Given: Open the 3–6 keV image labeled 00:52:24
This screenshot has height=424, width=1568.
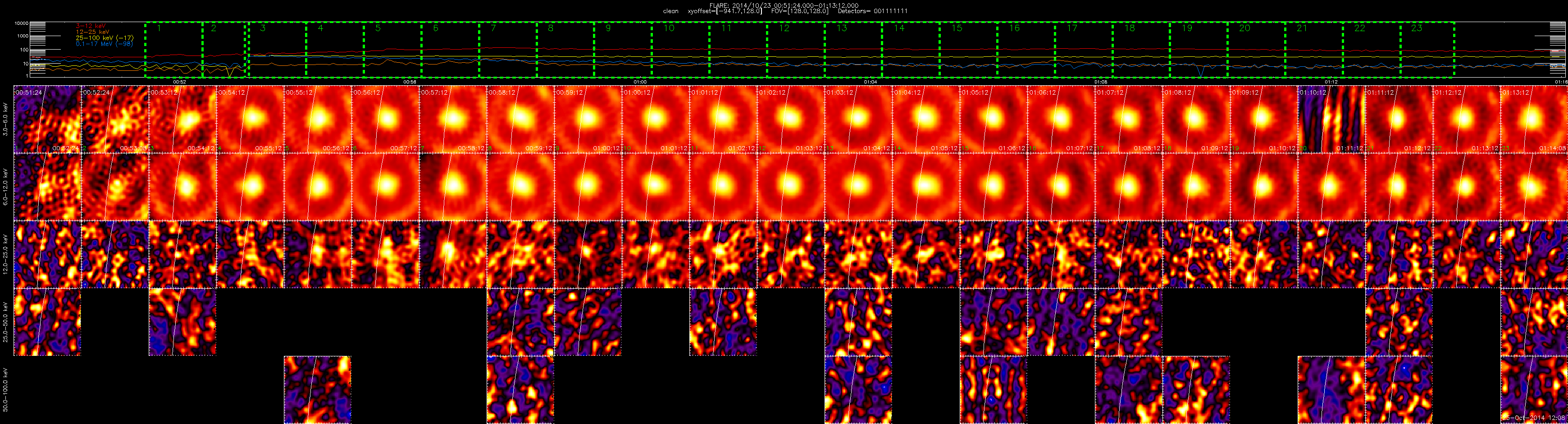Looking at the screenshot, I should pos(114,120).
